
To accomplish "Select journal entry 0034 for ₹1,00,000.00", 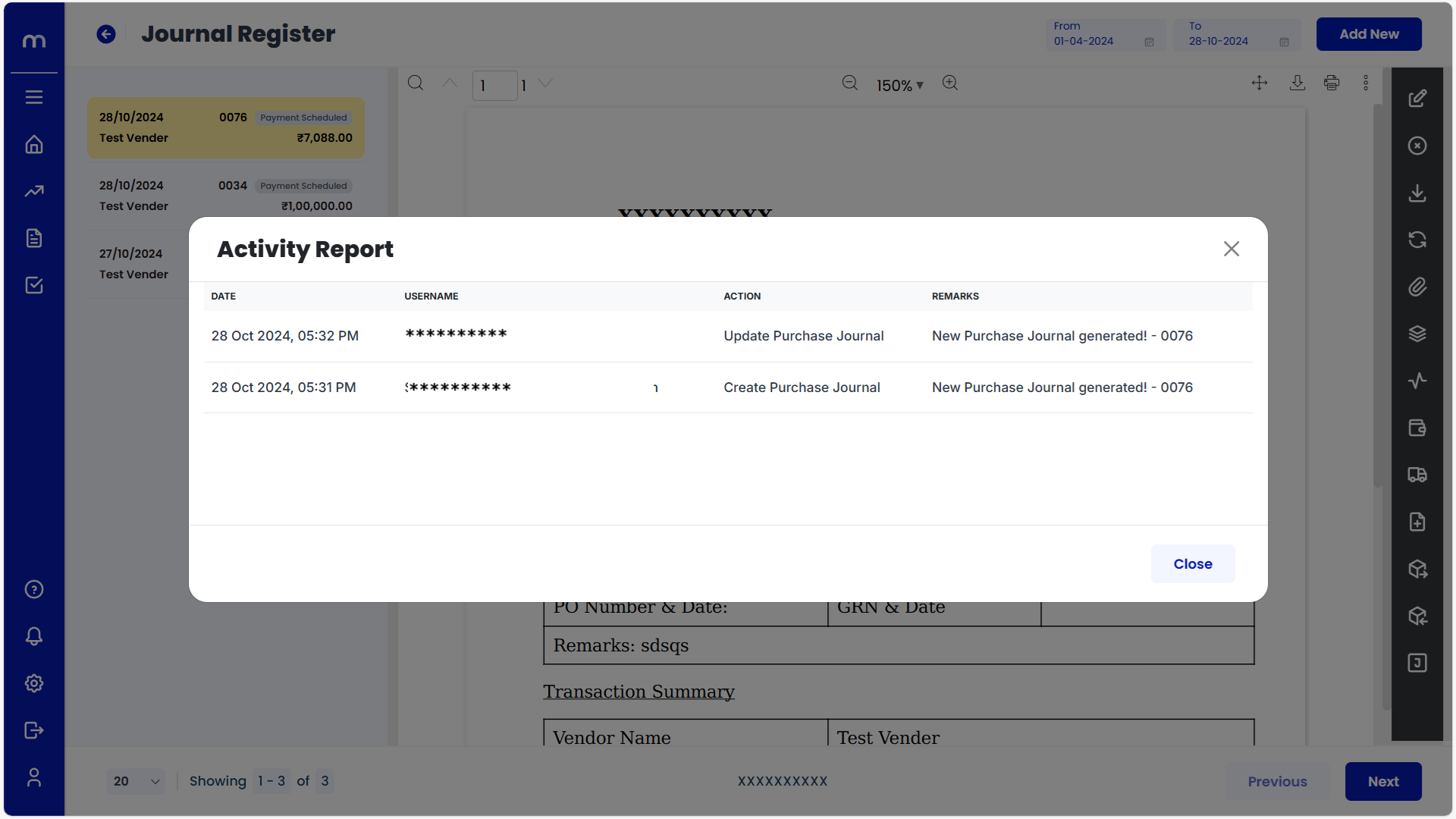I will (x=226, y=196).
